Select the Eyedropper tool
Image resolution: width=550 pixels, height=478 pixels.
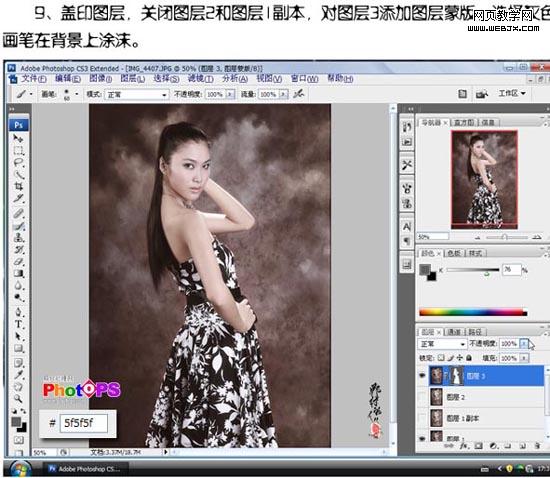(18, 375)
